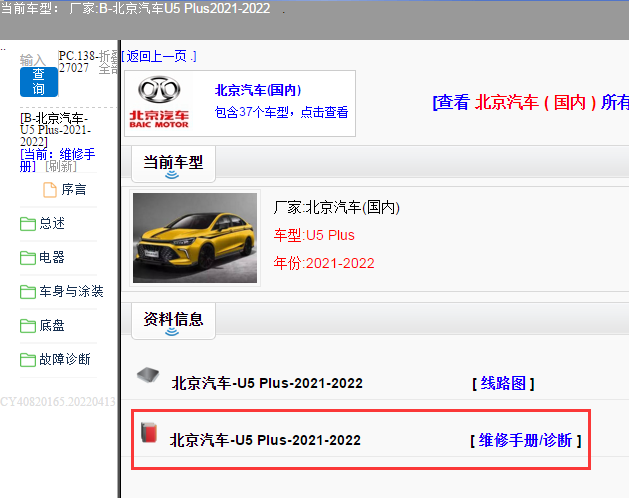The width and height of the screenshot is (629, 498).
Task: Expand the 底盘 folder
Action: [x=52, y=325]
